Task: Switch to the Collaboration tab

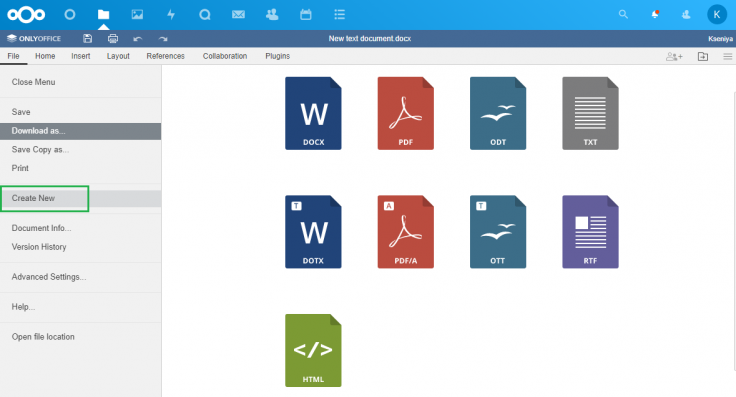Action: coord(225,56)
